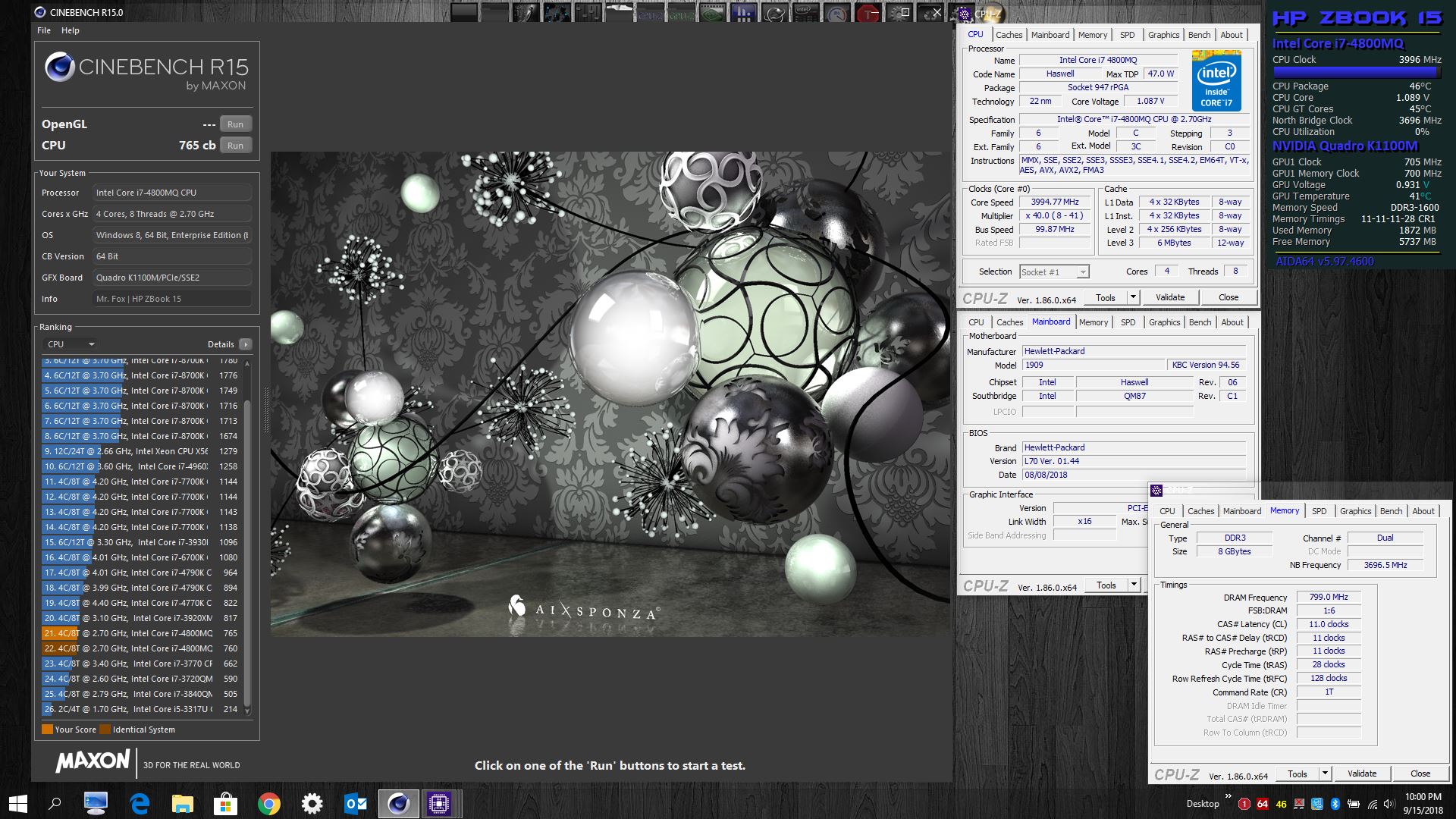Open Graphics tab in Memory CPU-Z window
This screenshot has height=819, width=1456.
[x=1355, y=511]
